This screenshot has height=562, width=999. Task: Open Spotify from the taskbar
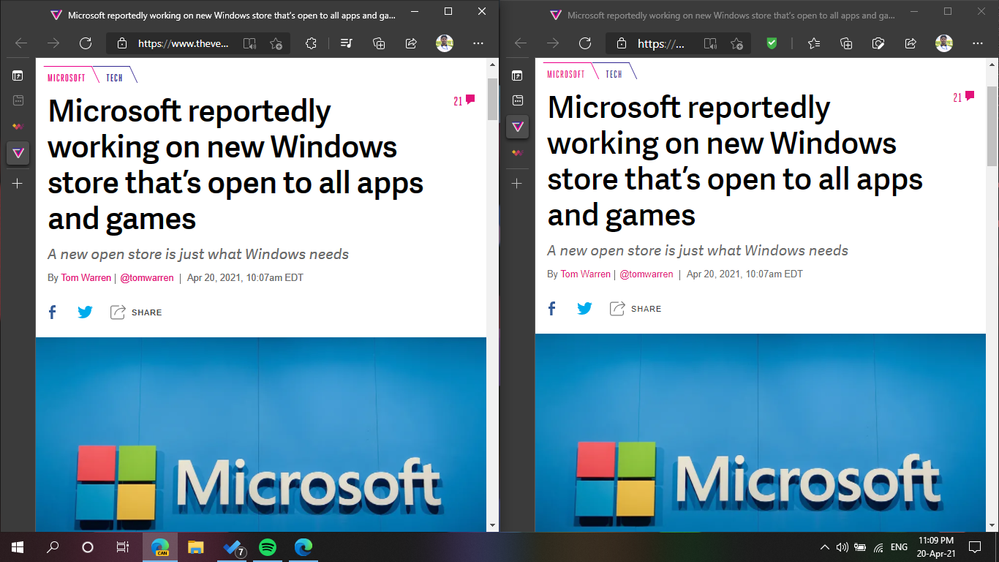(x=268, y=547)
